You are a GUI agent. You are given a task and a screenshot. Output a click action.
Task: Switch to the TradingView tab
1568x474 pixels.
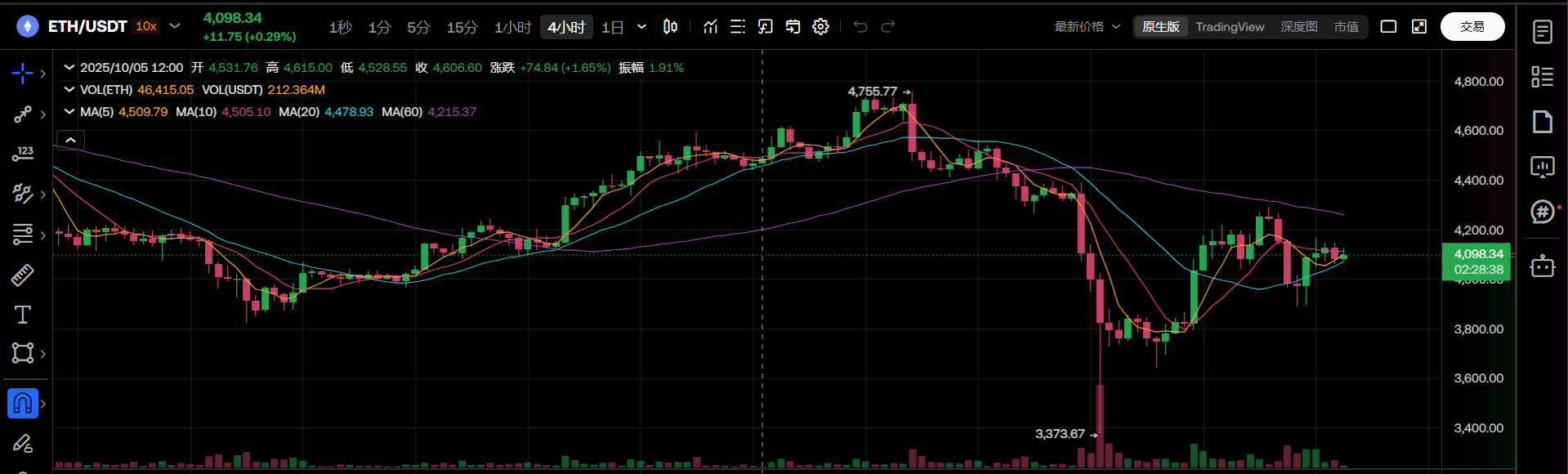click(x=1229, y=27)
